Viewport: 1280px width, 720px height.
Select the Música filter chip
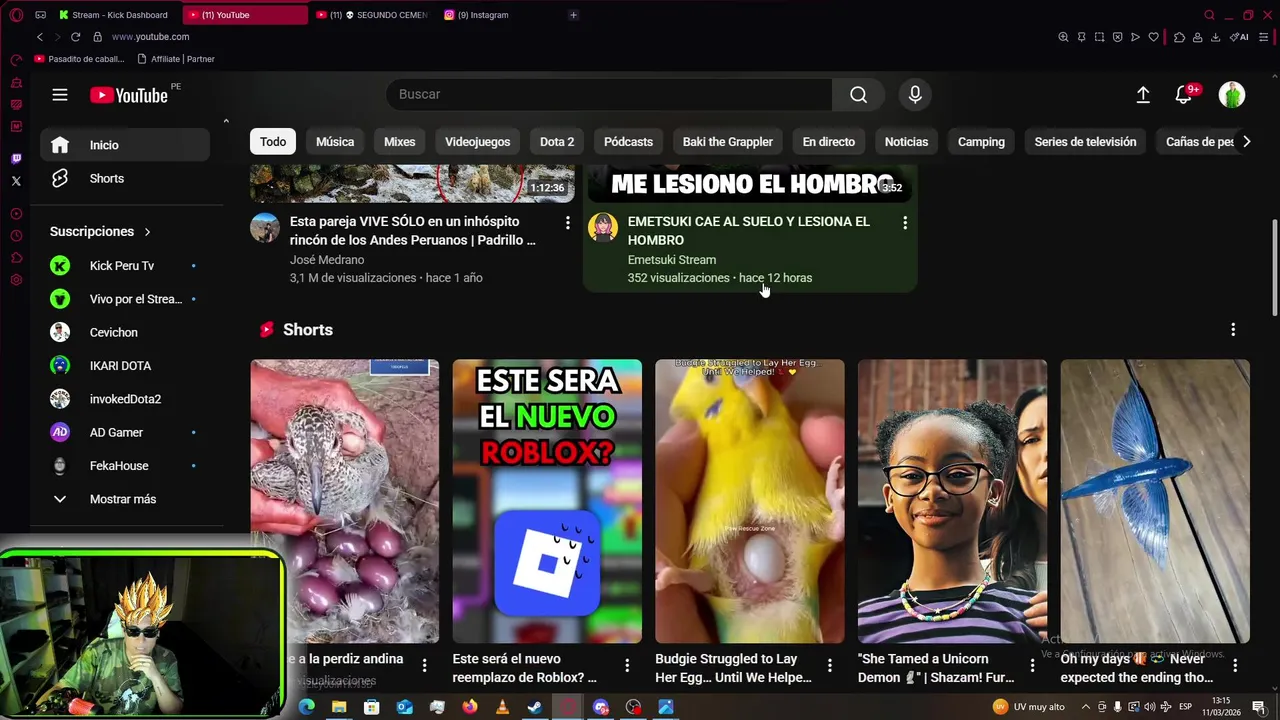335,142
